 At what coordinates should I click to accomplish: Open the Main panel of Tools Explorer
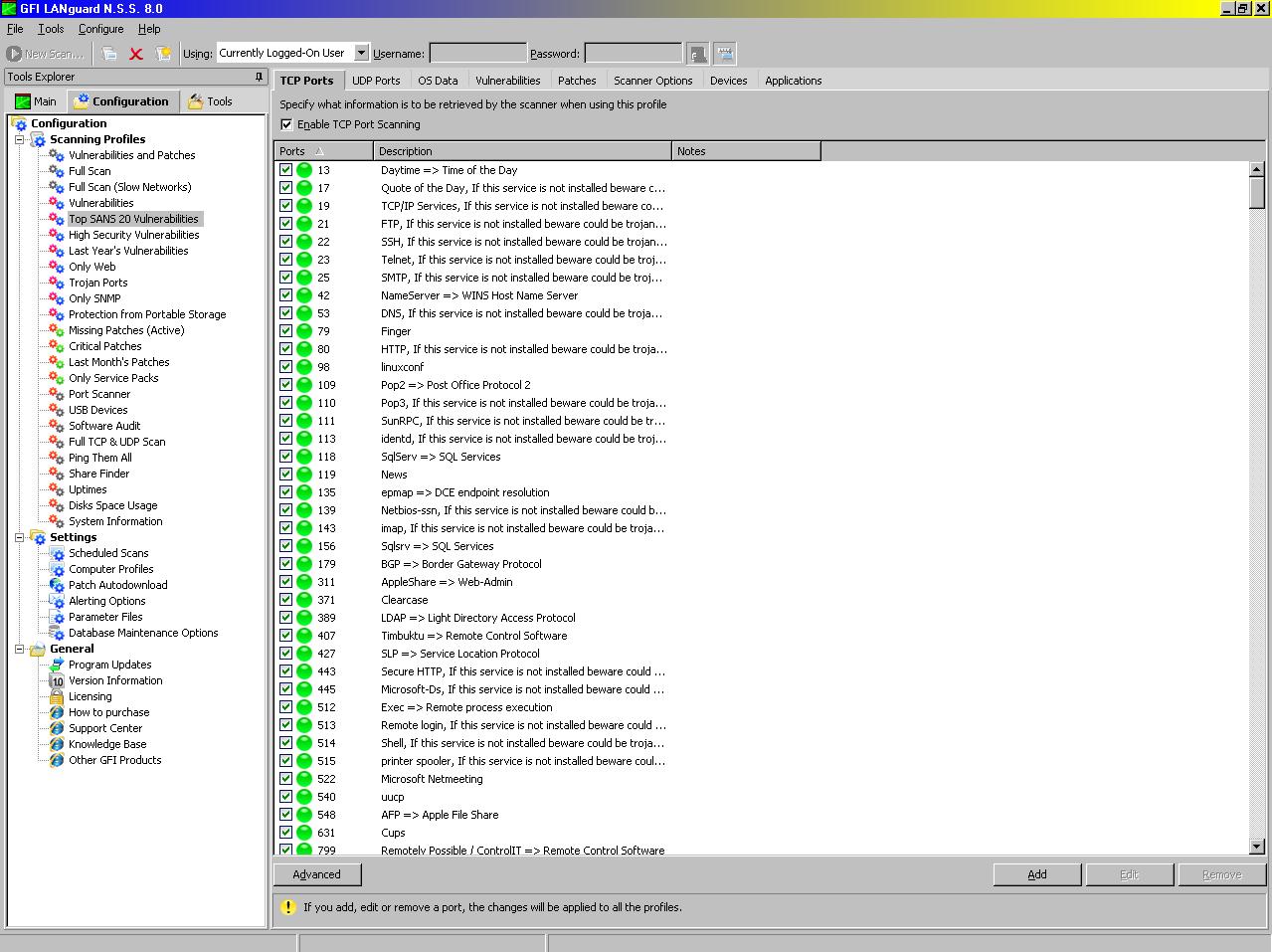coord(37,101)
